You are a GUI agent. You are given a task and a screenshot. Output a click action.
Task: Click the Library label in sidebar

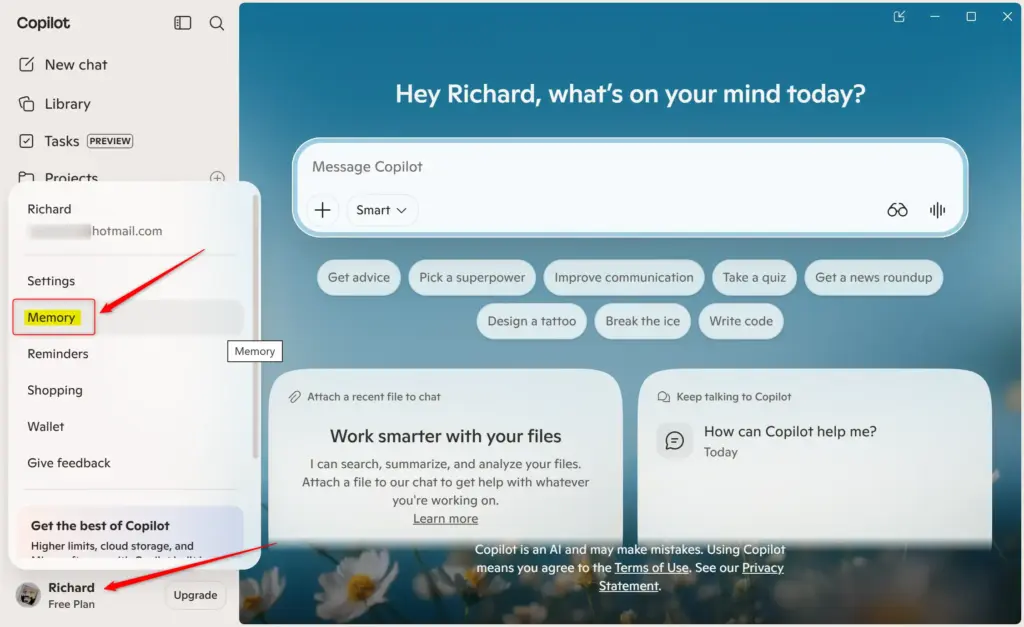click(x=67, y=104)
